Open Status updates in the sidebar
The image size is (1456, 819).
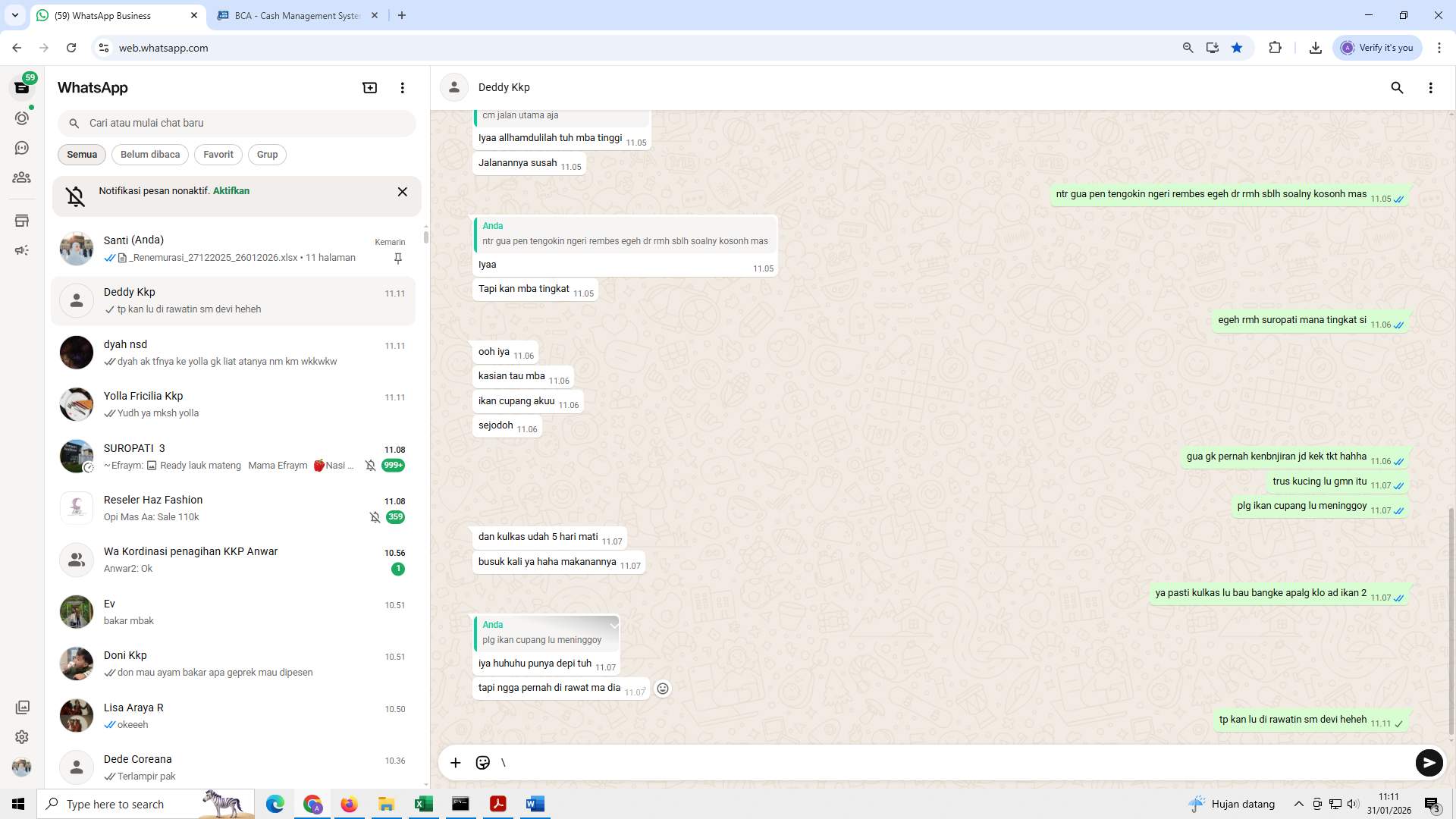pos(22,118)
